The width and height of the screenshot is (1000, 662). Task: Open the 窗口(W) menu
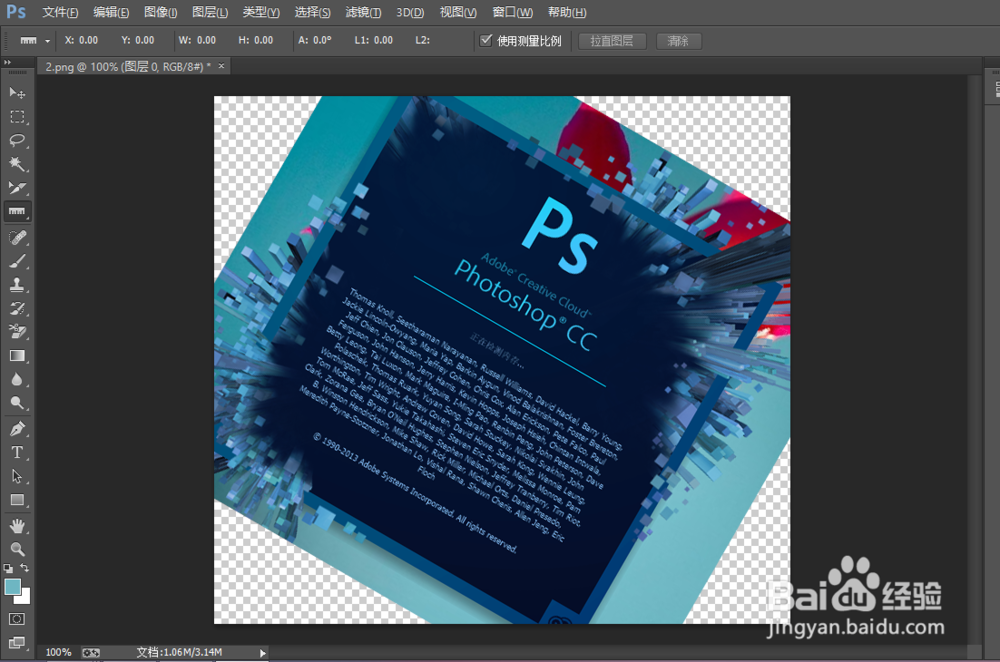[513, 12]
